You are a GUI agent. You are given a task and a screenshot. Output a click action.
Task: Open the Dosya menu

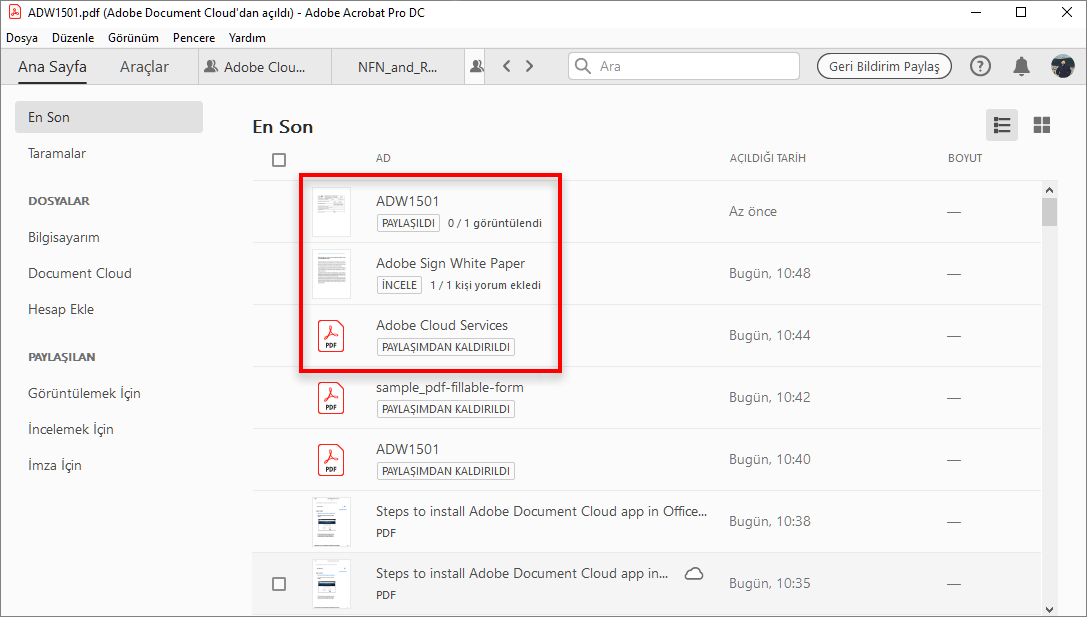tap(21, 37)
